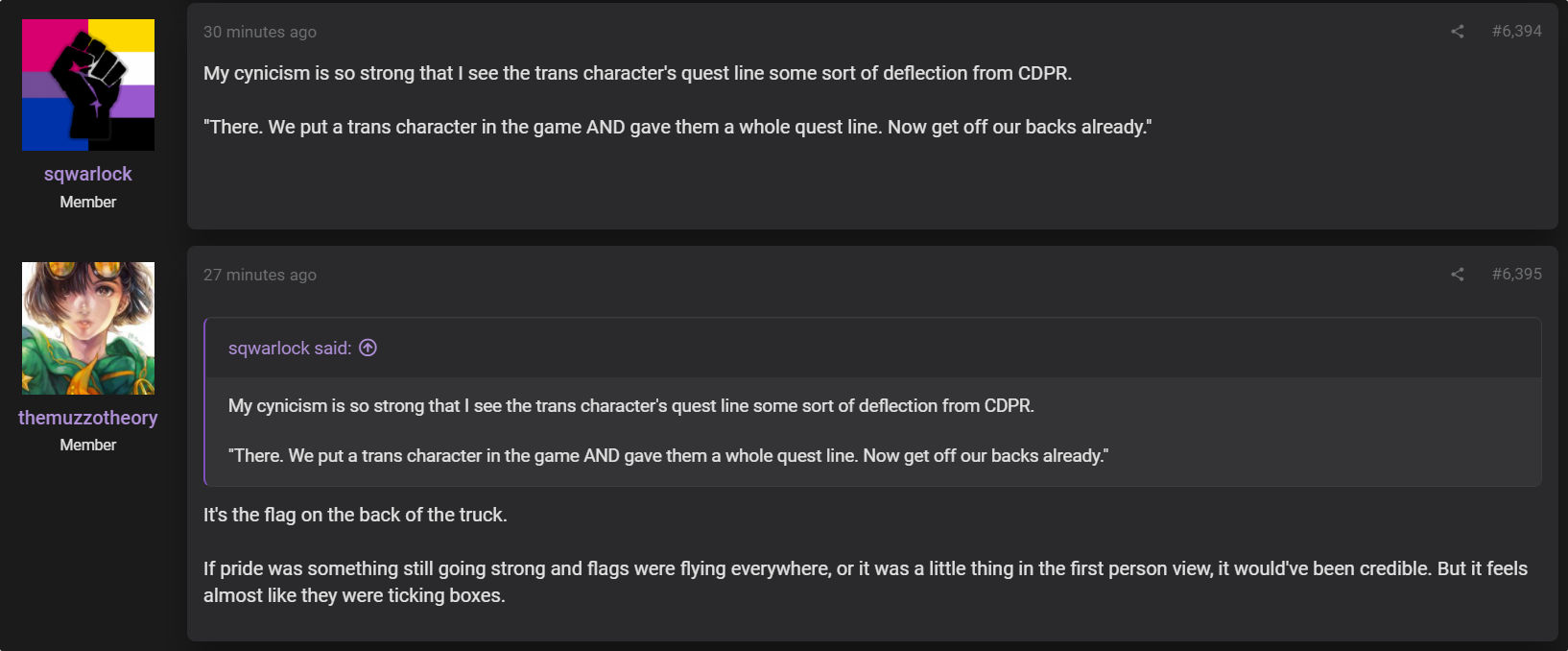Click sqwarlock's original 'My cynicism' sentence
This screenshot has height=651, width=1568.
tap(637, 73)
